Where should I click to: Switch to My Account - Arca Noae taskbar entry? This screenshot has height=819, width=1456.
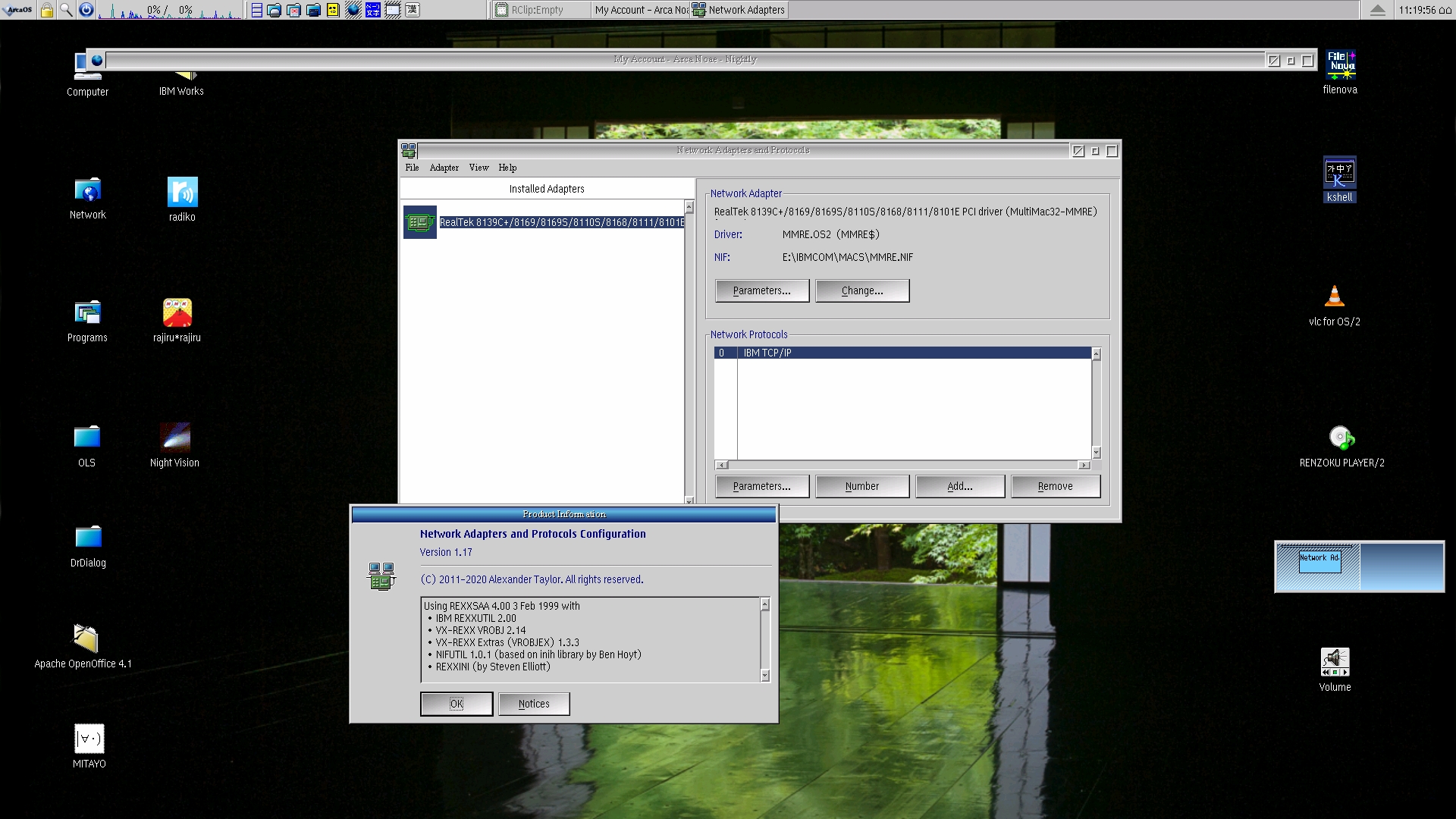point(640,10)
